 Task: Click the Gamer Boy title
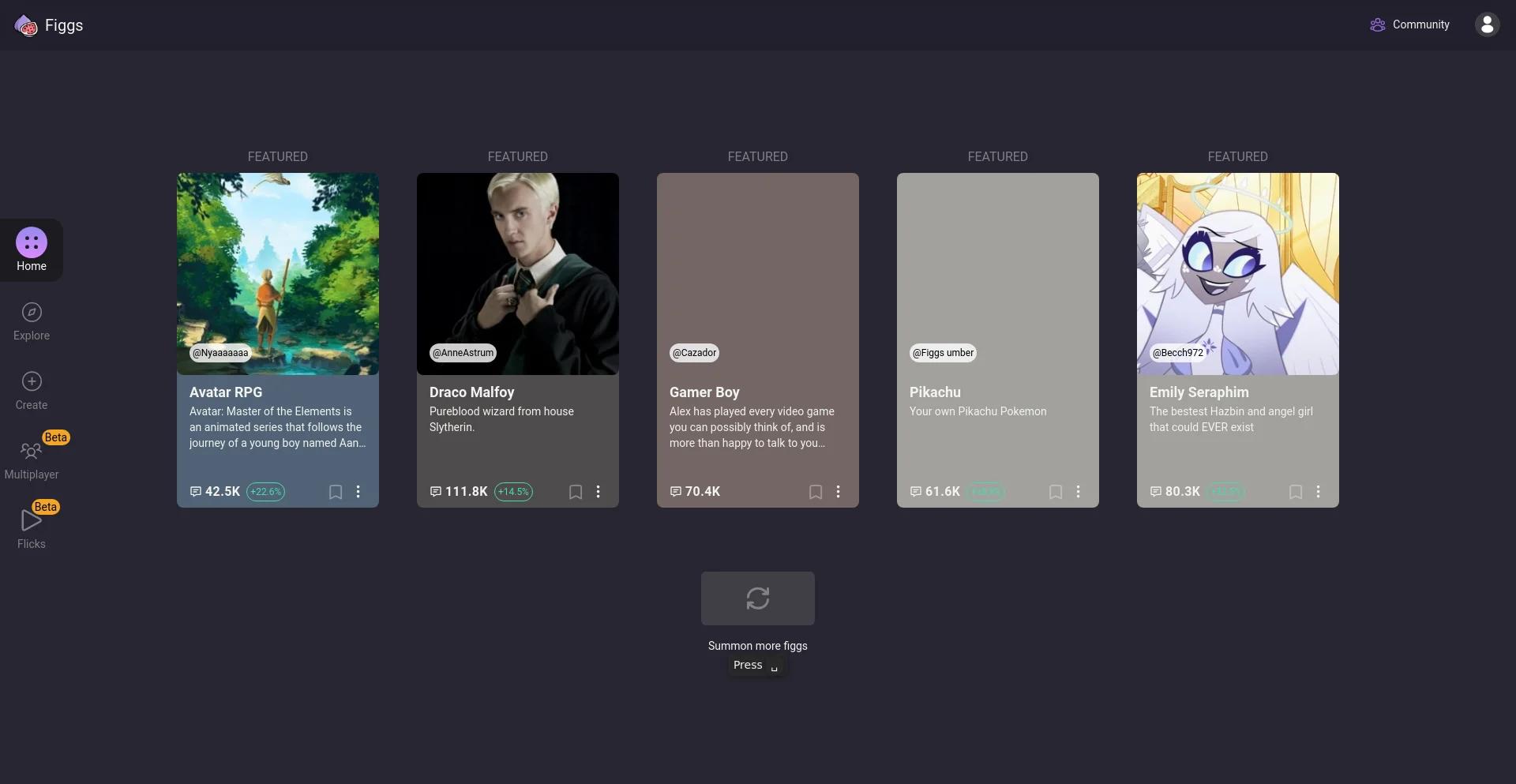704,392
